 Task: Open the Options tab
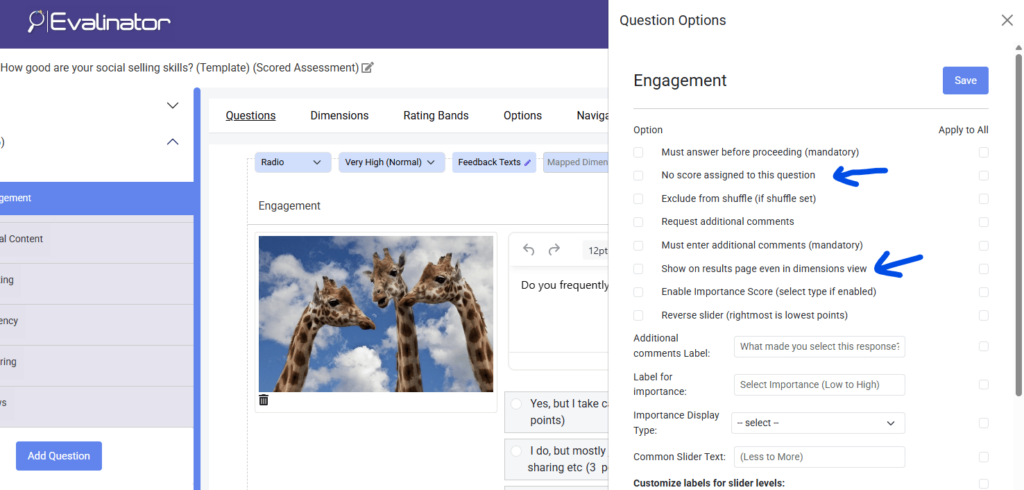pyautogui.click(x=522, y=116)
